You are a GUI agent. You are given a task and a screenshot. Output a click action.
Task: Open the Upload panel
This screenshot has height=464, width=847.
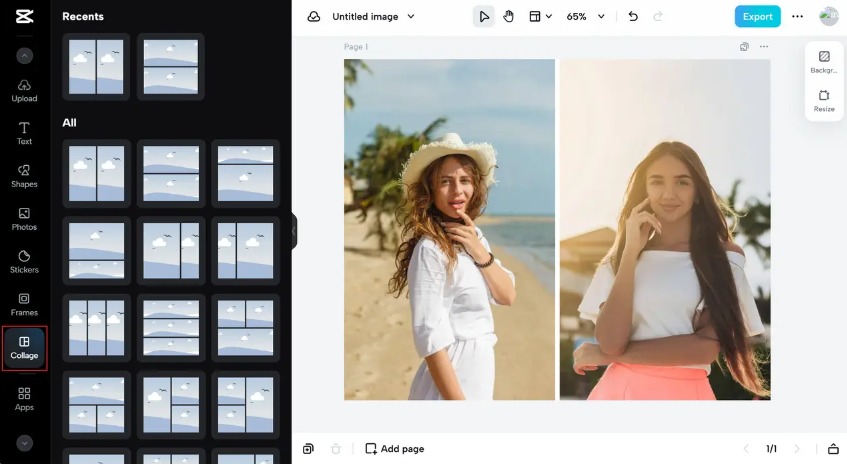[24, 91]
